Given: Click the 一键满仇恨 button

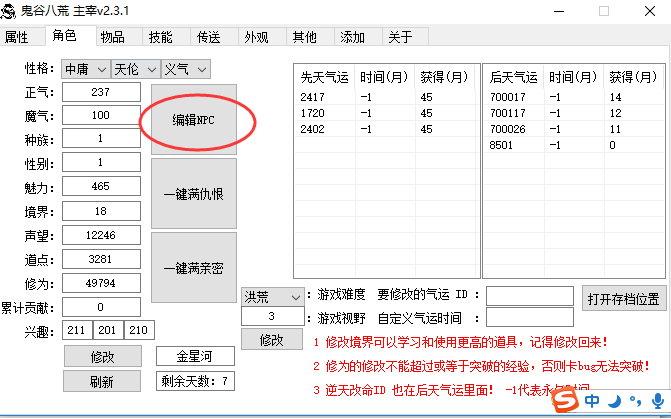Looking at the screenshot, I should coord(194,194).
